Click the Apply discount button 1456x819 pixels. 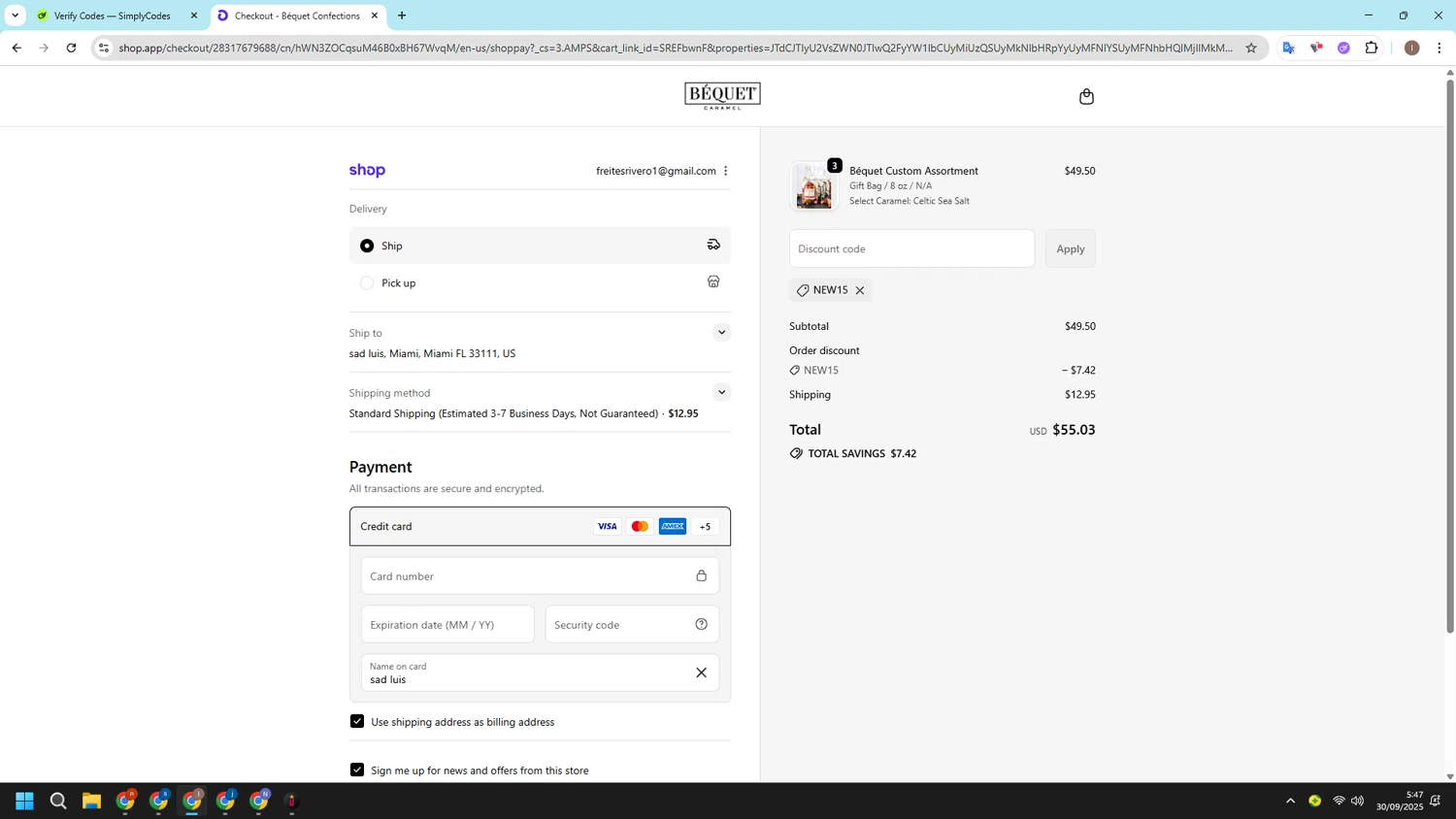[1071, 248]
